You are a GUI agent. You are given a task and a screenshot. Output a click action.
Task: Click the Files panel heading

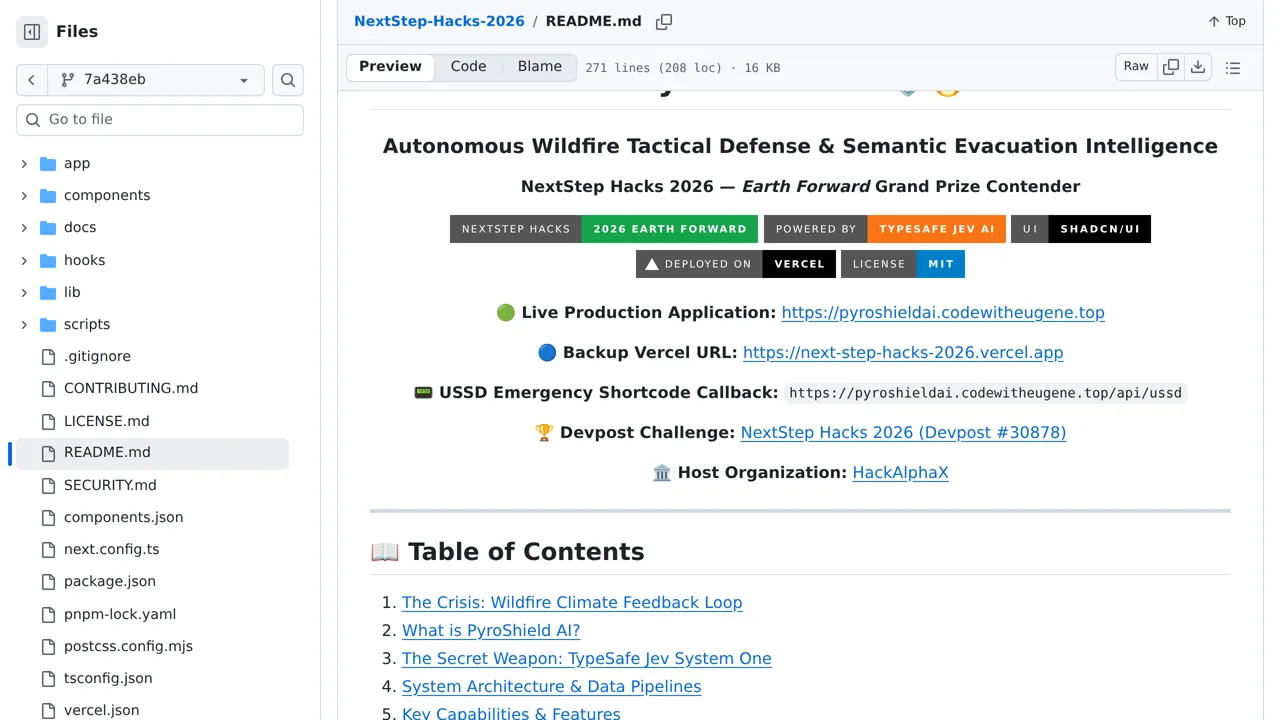coord(77,32)
